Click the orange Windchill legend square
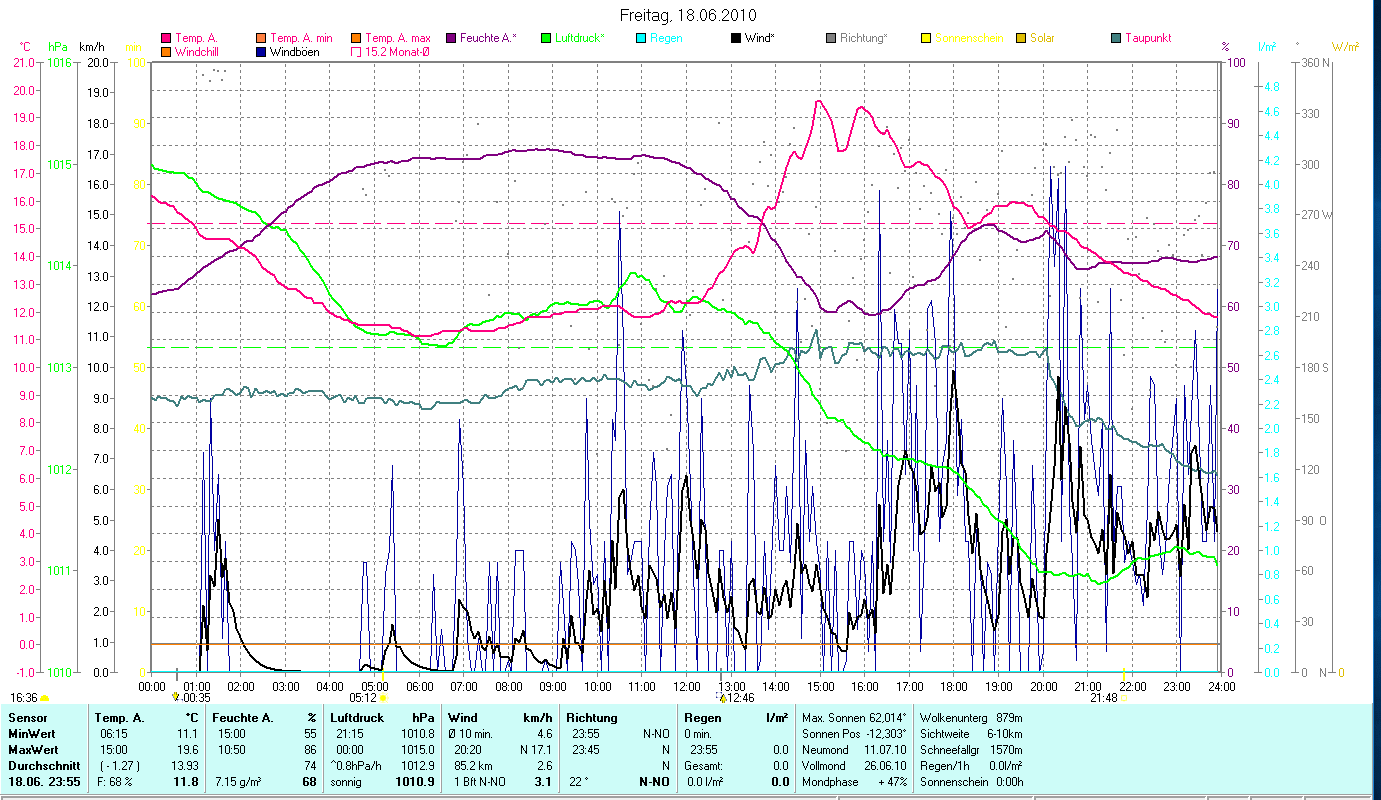Screen dimensions: 1381x800 coord(166,51)
